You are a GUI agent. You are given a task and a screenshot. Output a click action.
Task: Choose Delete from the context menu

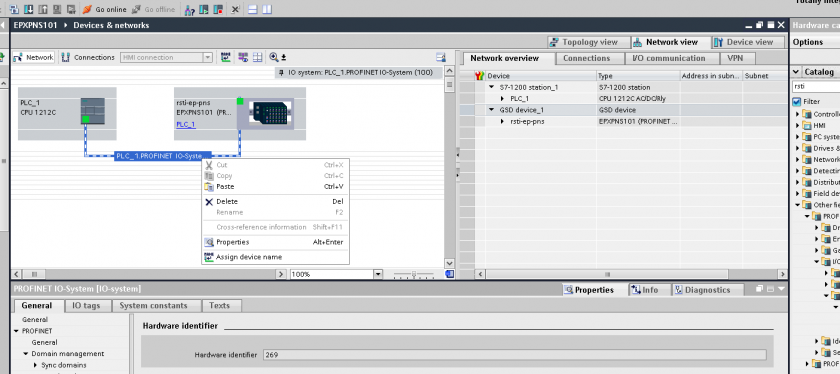[275, 201]
